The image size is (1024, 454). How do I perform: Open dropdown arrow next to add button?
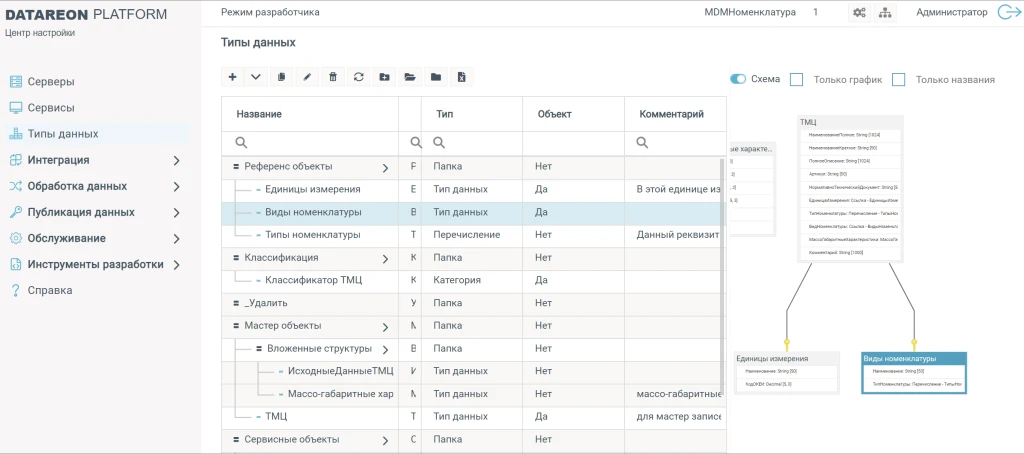[256, 77]
